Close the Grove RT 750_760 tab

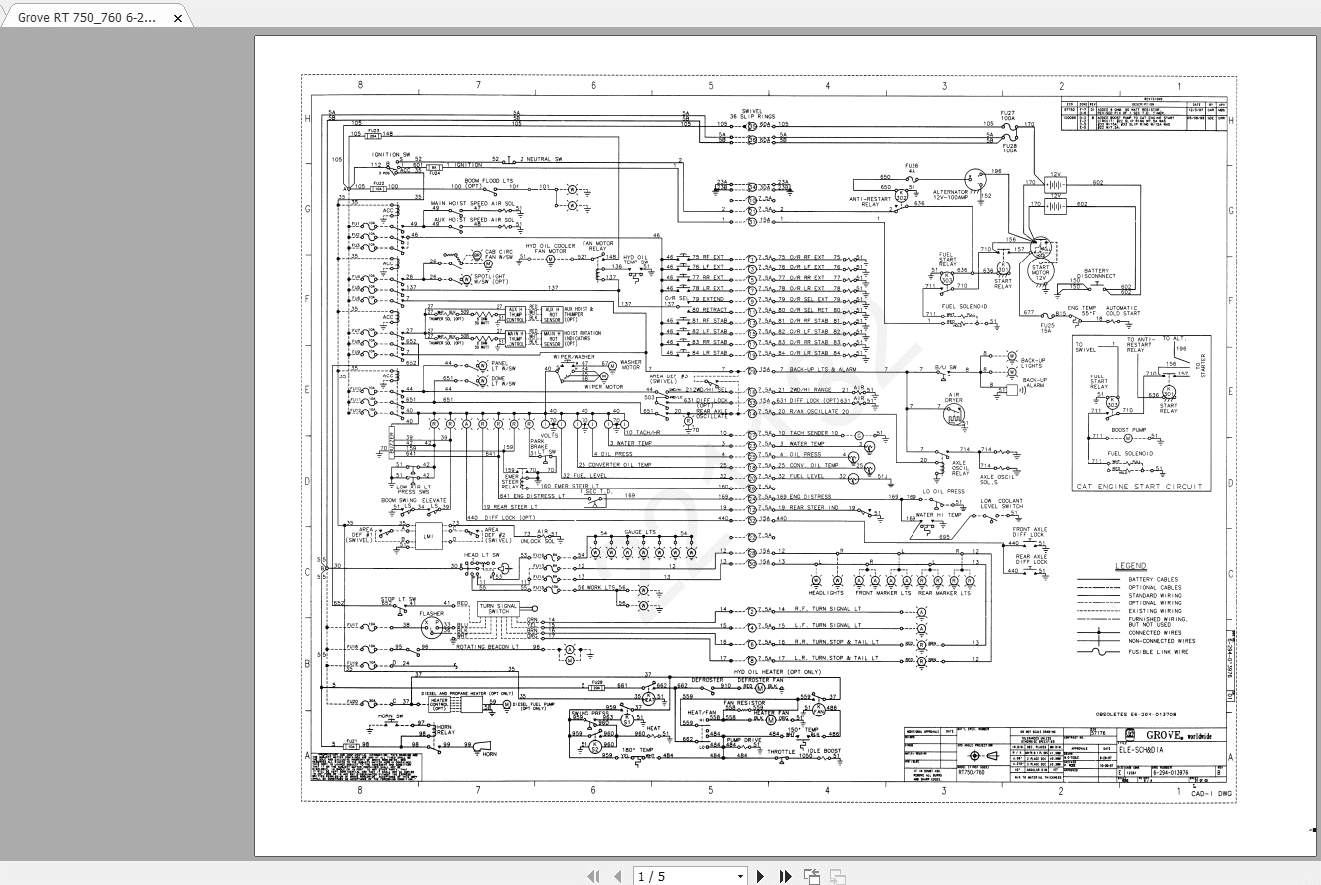pyautogui.click(x=177, y=17)
